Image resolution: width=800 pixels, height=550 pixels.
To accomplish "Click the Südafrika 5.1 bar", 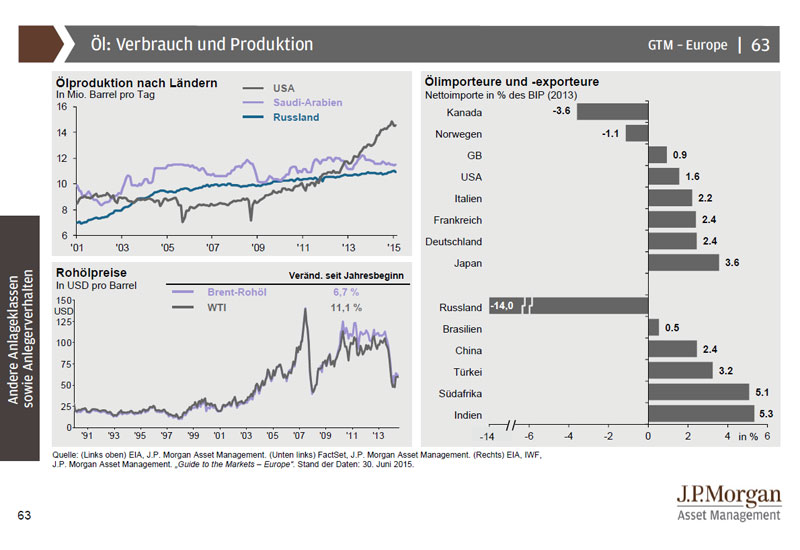I will [699, 392].
